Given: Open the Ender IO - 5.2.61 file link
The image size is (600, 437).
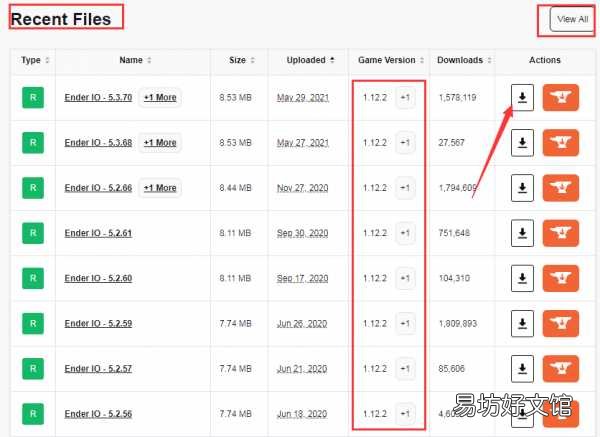Looking at the screenshot, I should tap(98, 233).
